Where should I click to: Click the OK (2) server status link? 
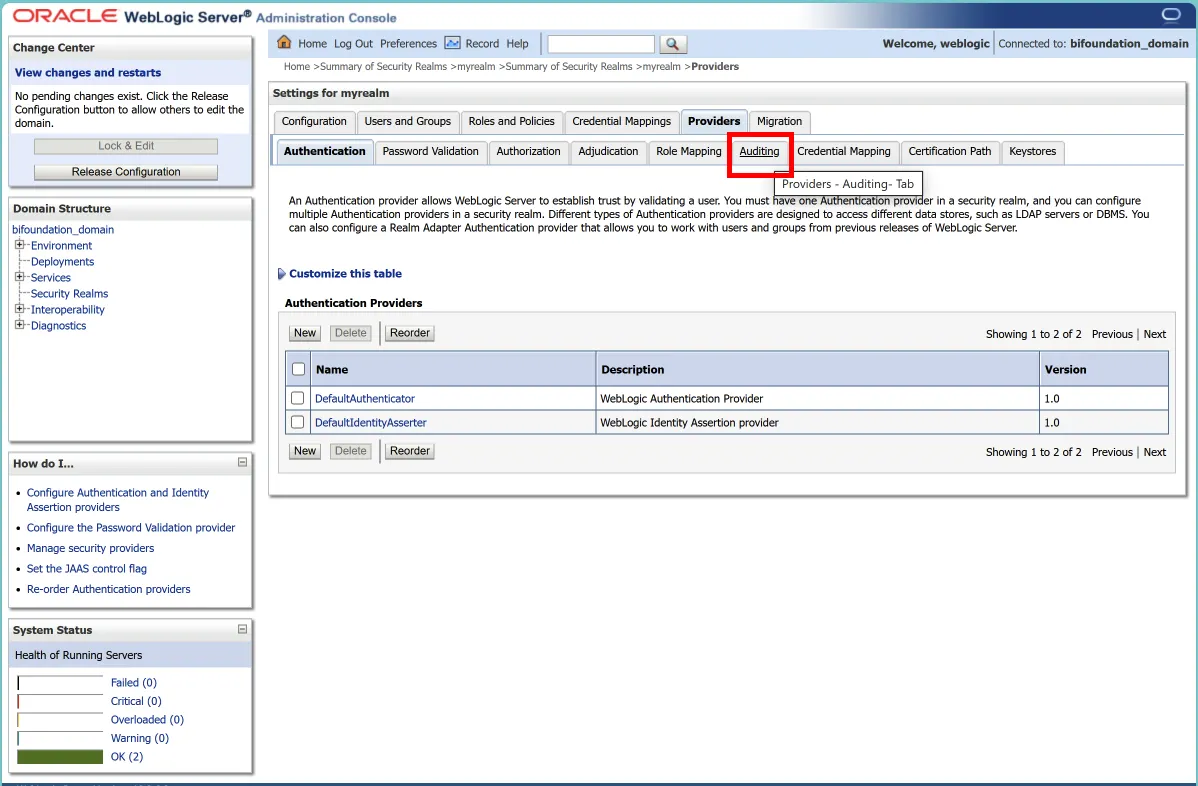127,757
